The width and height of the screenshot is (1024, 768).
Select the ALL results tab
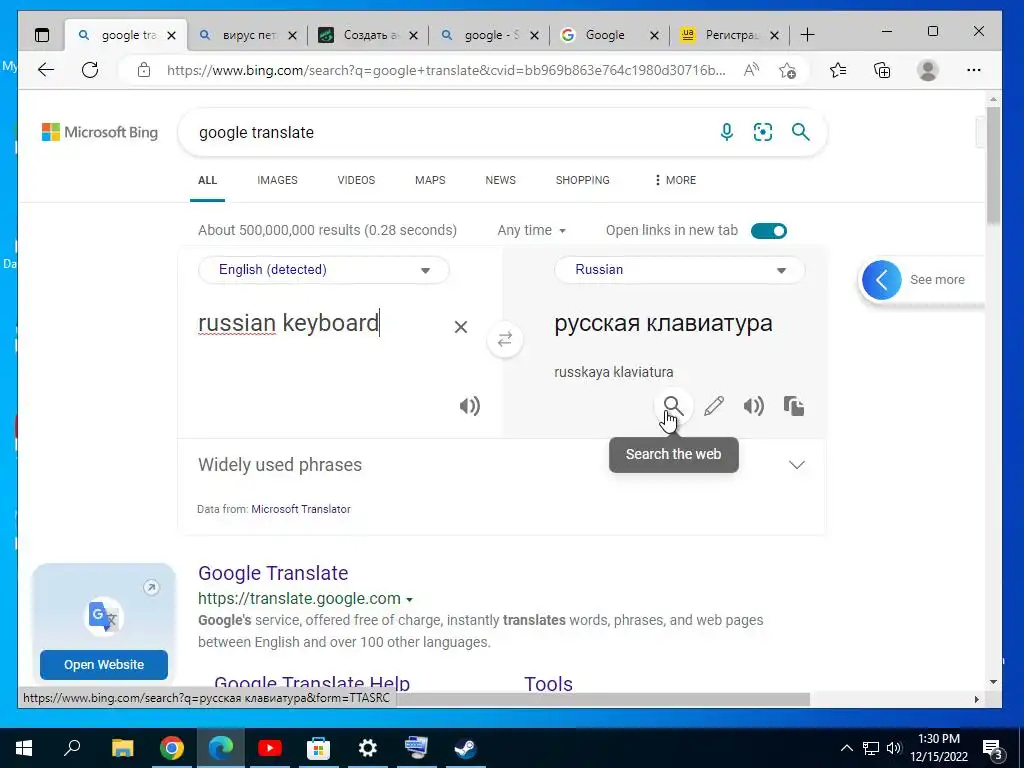click(208, 180)
